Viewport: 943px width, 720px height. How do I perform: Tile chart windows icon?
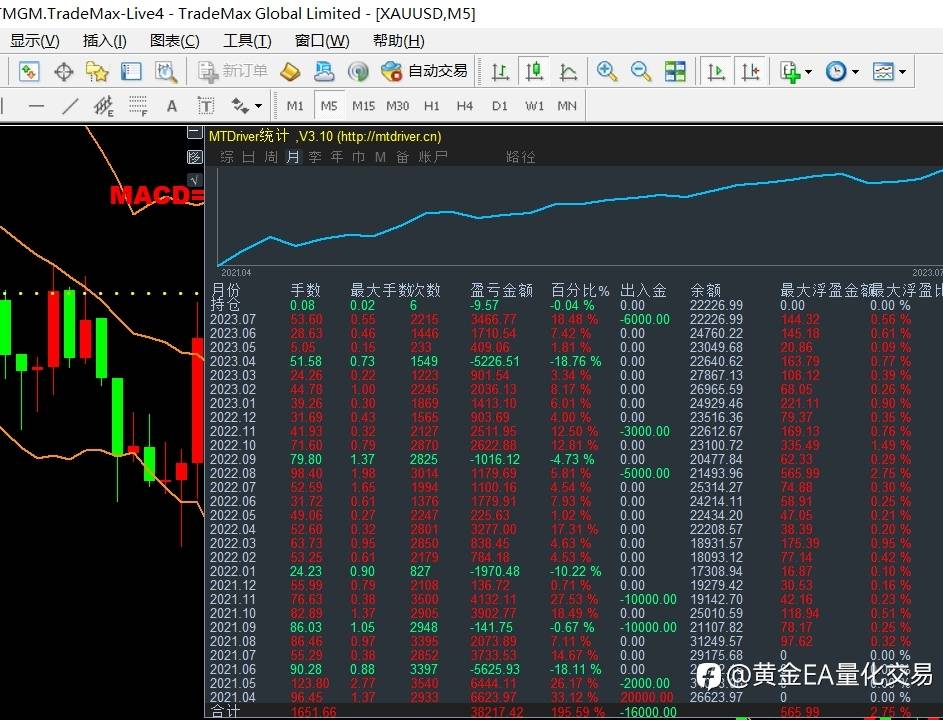675,72
